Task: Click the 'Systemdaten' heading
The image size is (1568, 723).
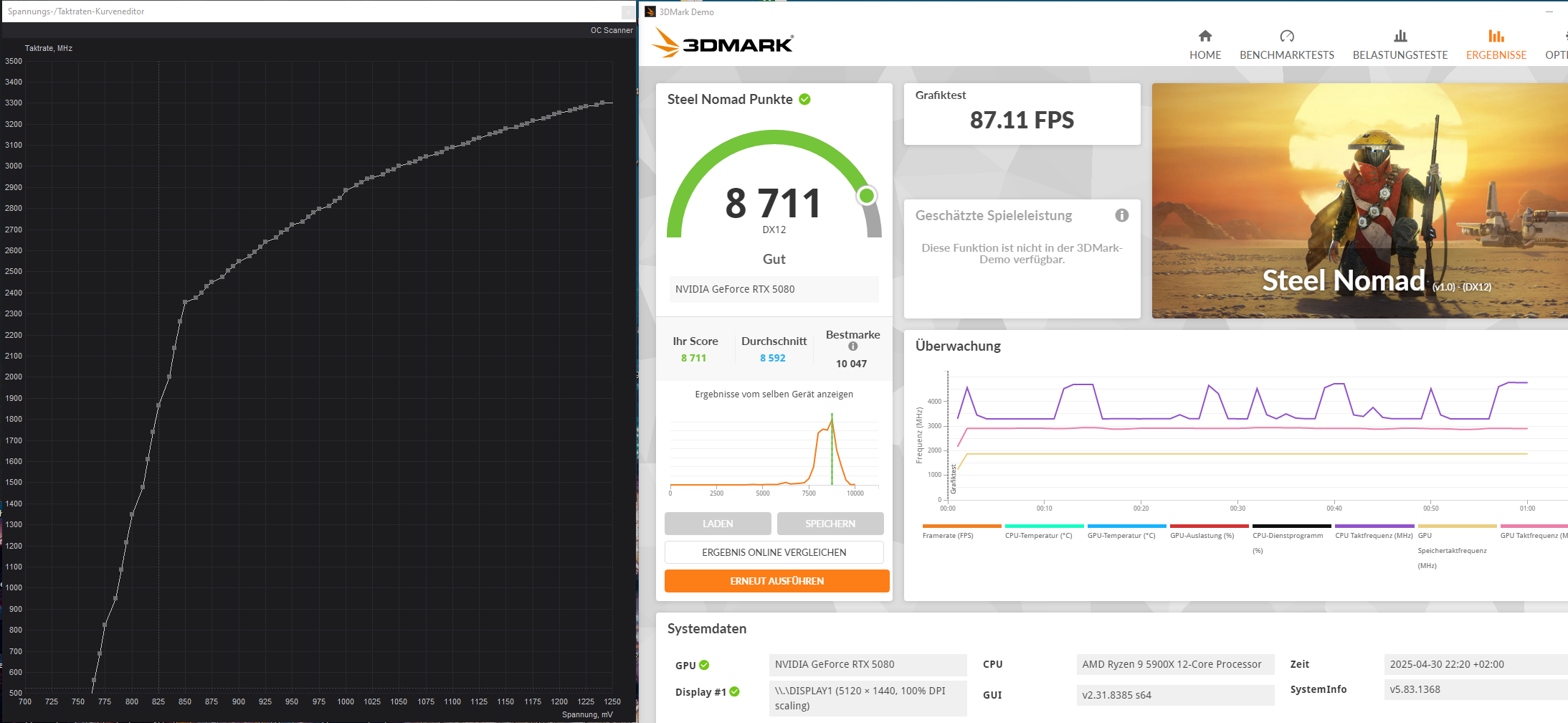Action: [x=707, y=628]
